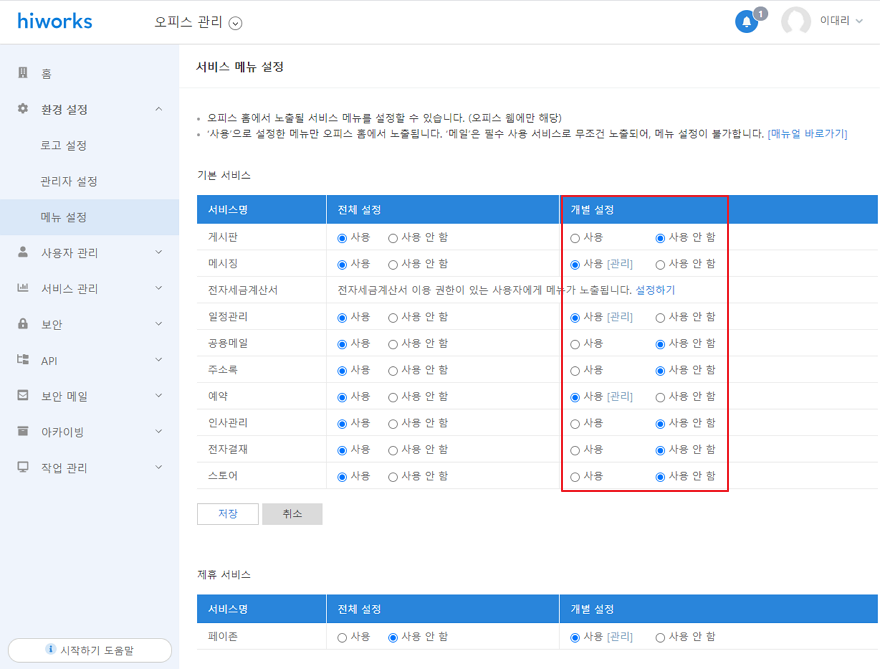This screenshot has height=669, width=880.
Task: Click the chart icon for 서비스 관리
Action: [x=23, y=288]
